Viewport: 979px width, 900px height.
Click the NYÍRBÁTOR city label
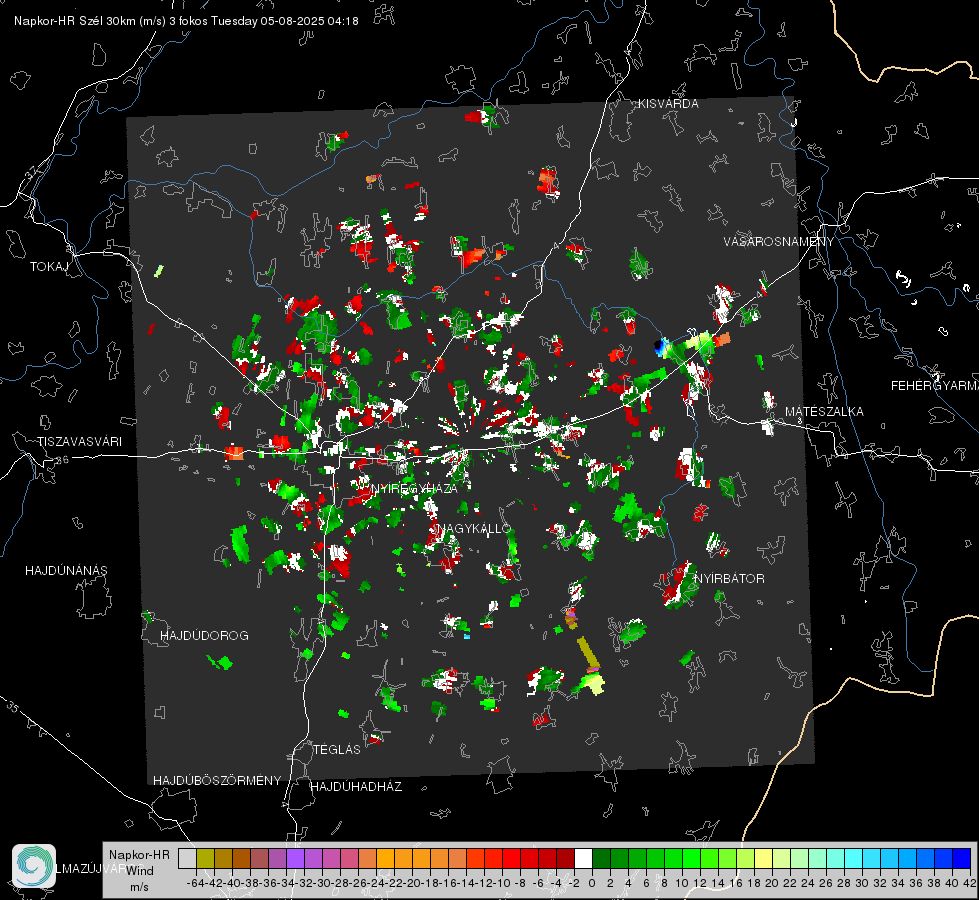pyautogui.click(x=729, y=578)
